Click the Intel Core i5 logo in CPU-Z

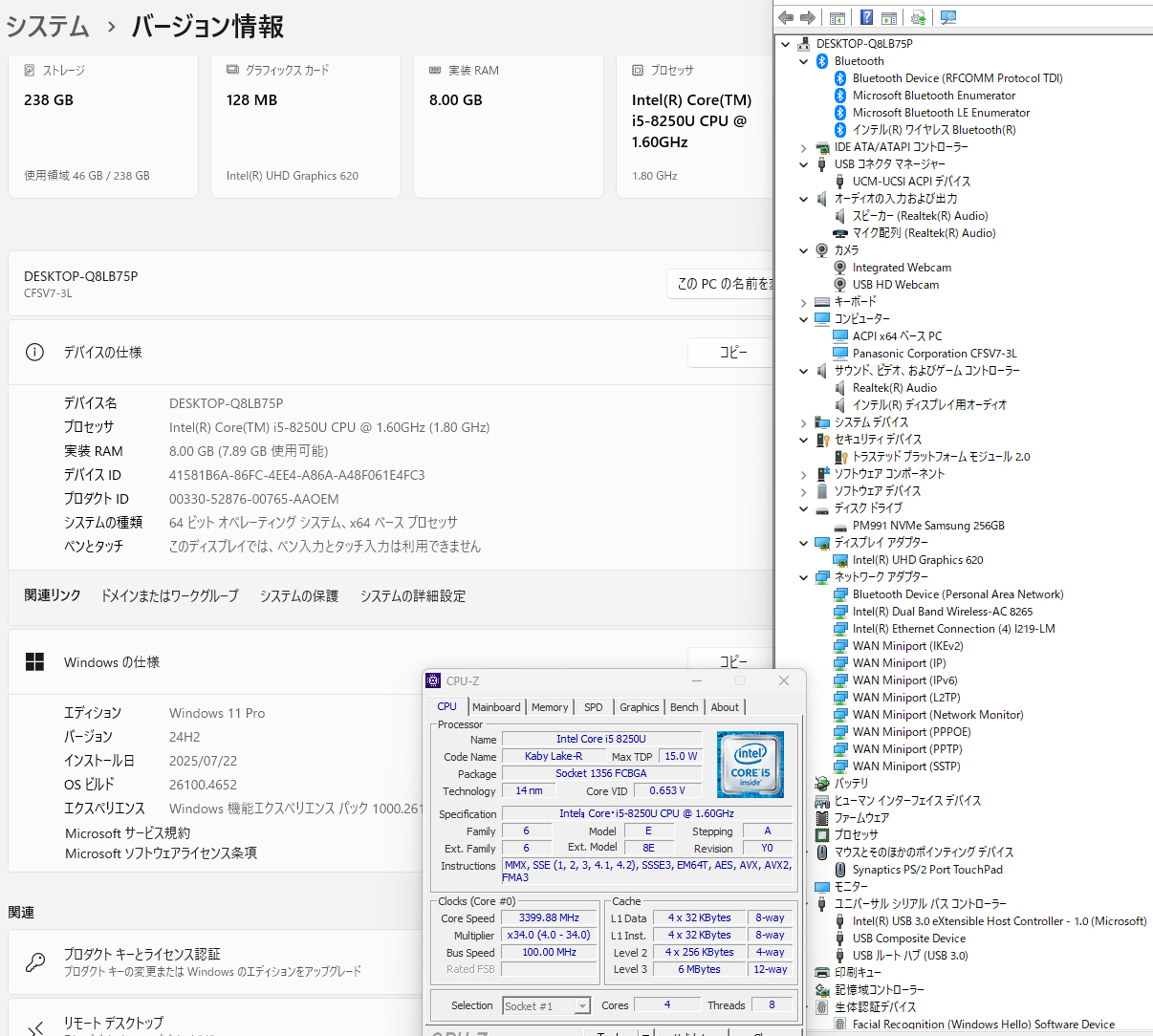(751, 764)
